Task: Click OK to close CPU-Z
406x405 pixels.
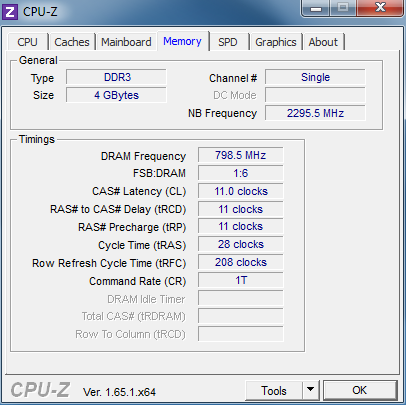Action: coord(360,390)
